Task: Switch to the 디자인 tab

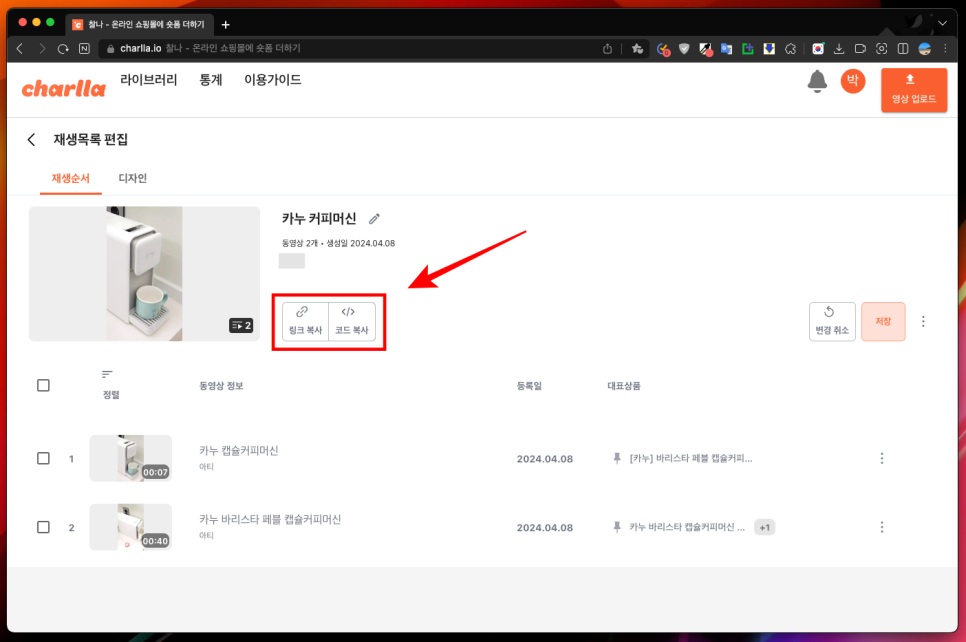Action: coord(132,179)
